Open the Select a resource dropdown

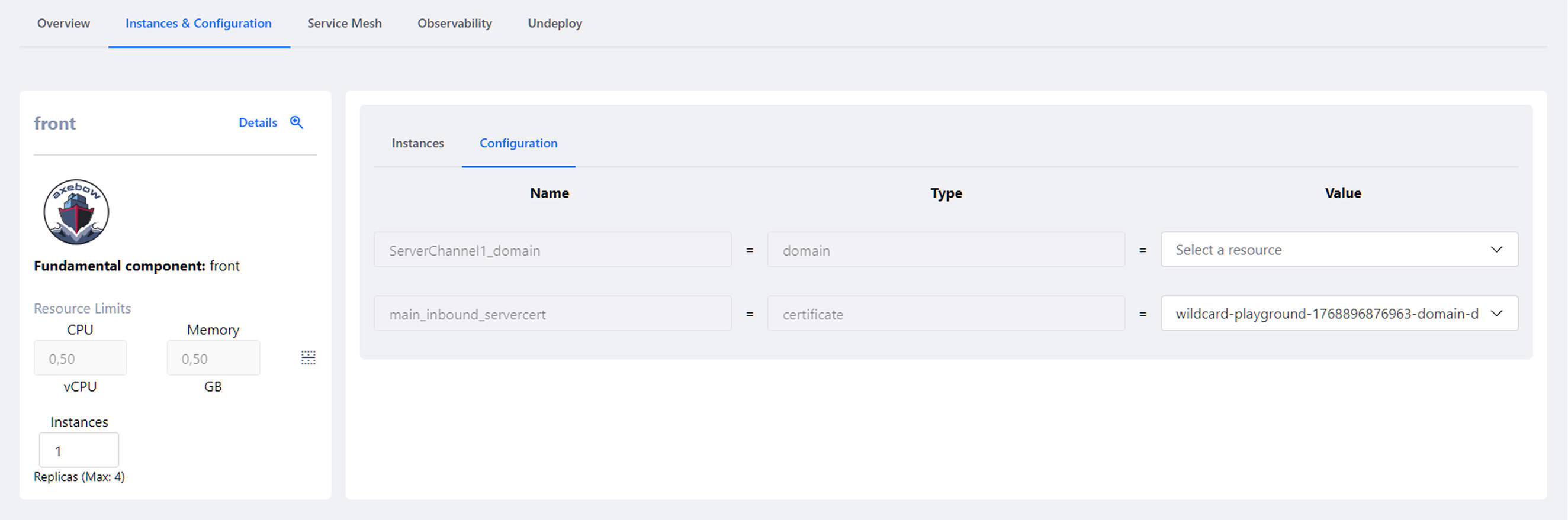pyautogui.click(x=1338, y=250)
